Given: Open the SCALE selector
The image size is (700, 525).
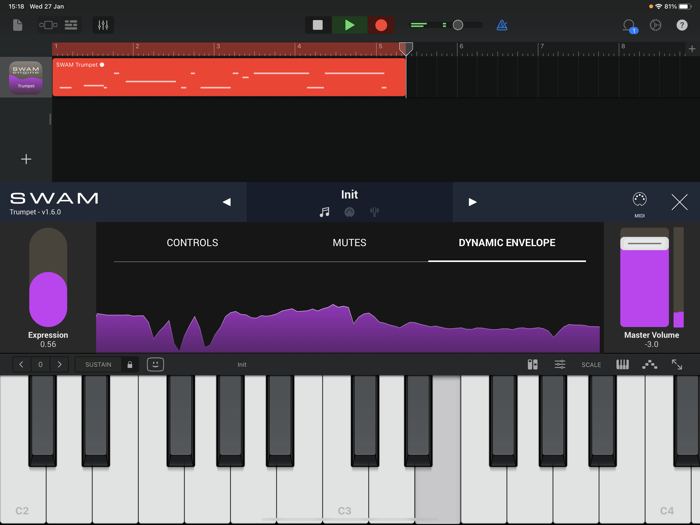Looking at the screenshot, I should click(x=591, y=365).
